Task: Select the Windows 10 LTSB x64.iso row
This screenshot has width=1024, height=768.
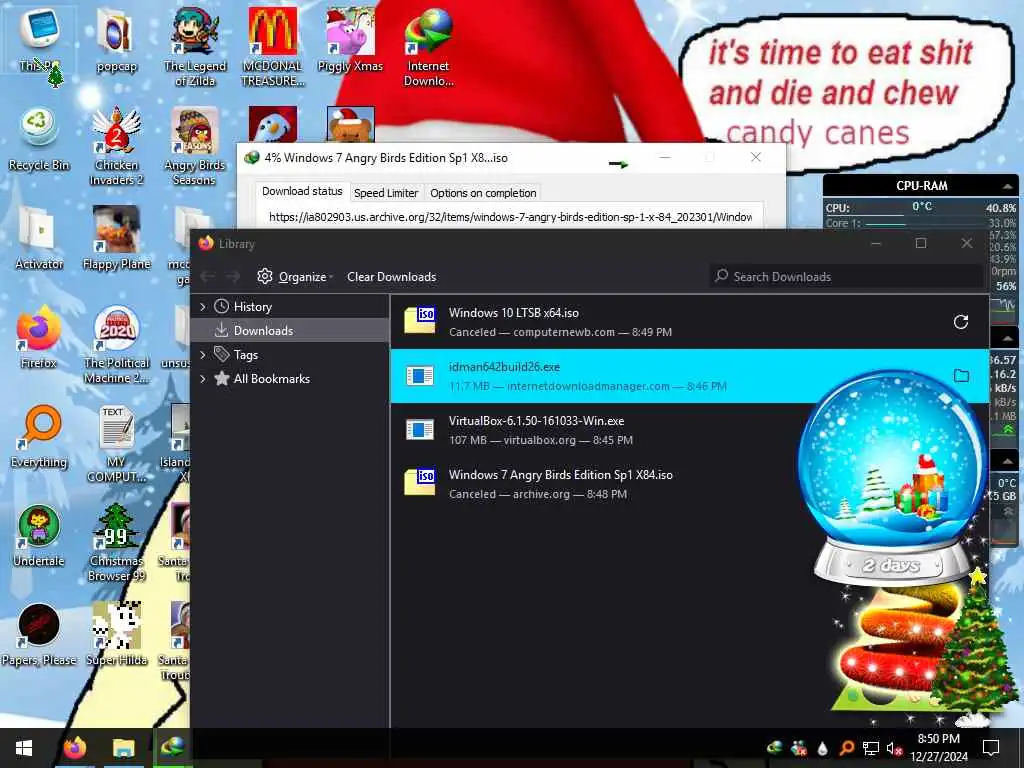Action: coord(689,322)
